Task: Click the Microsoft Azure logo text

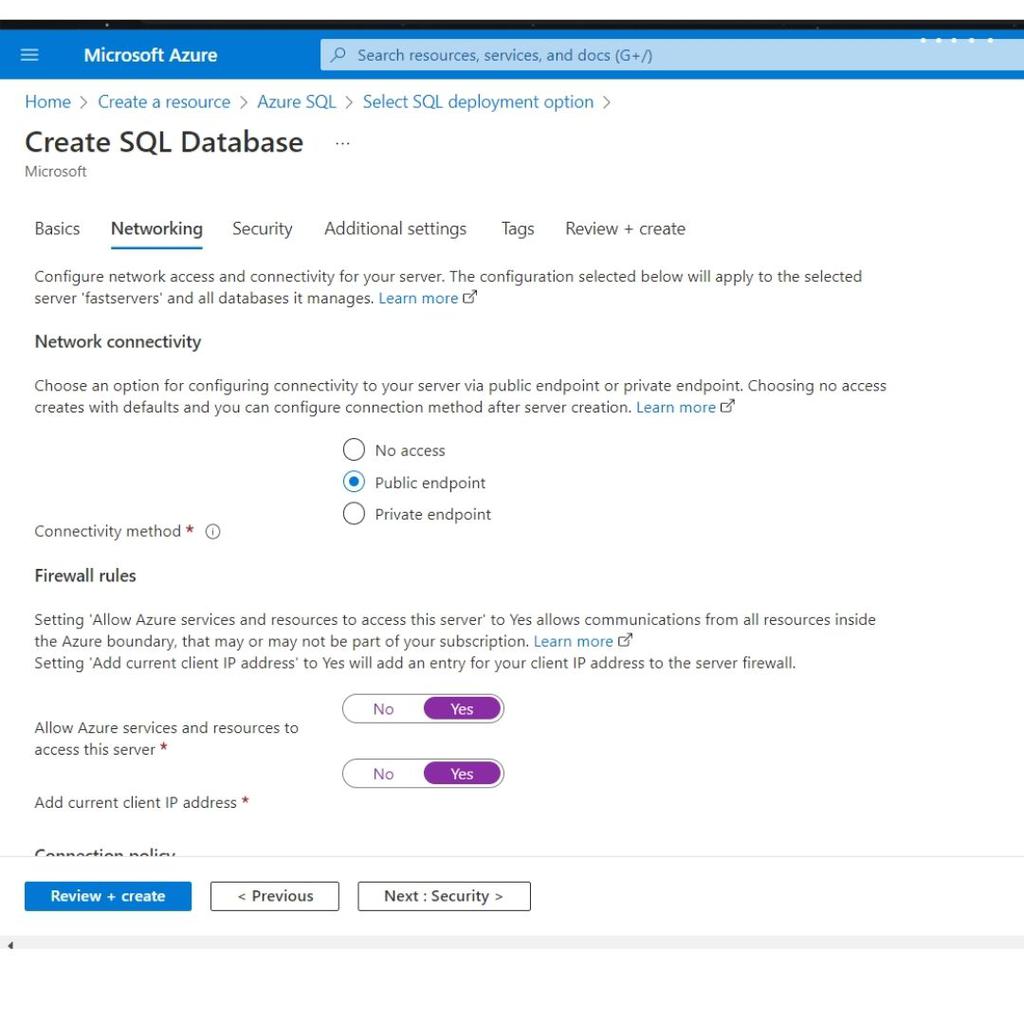Action: (150, 56)
